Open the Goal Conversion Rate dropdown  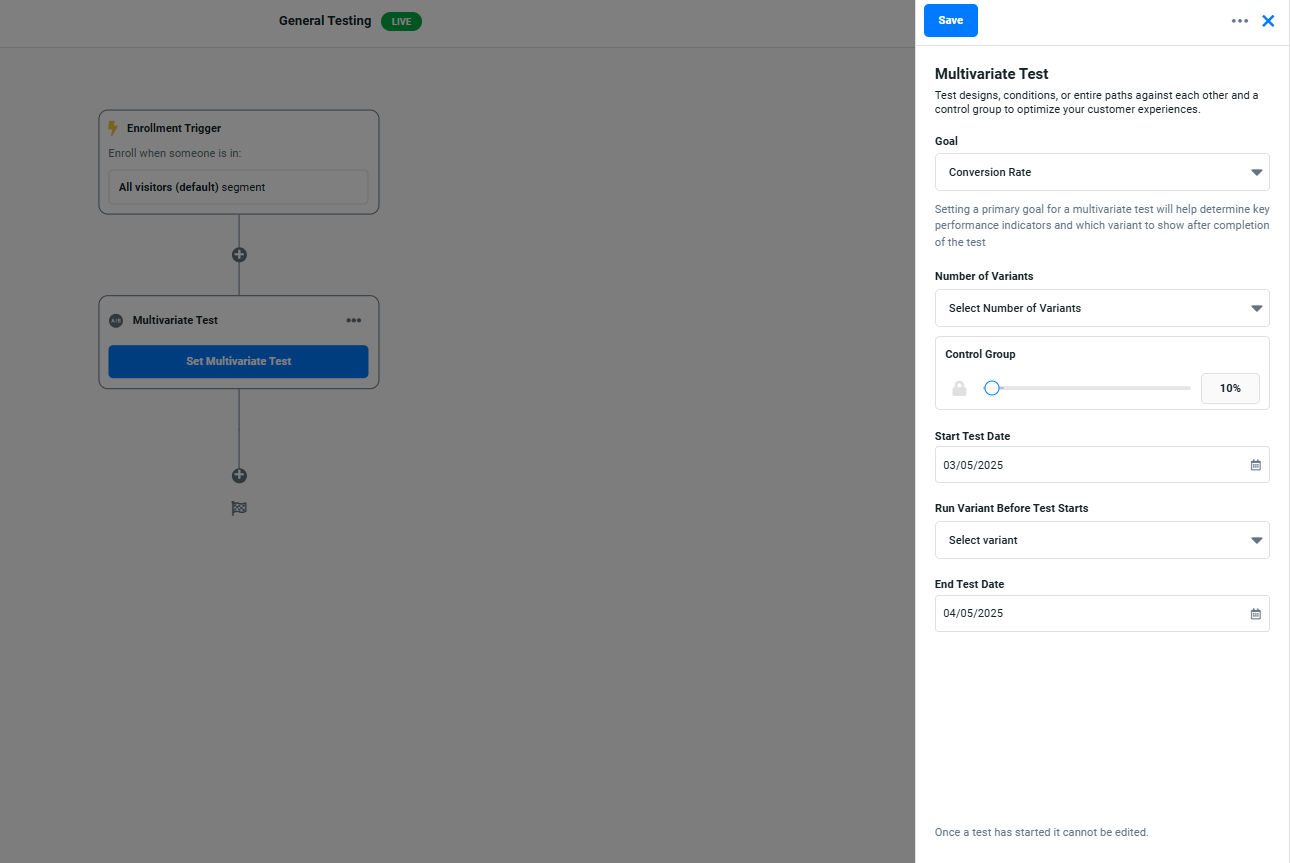click(x=1101, y=172)
